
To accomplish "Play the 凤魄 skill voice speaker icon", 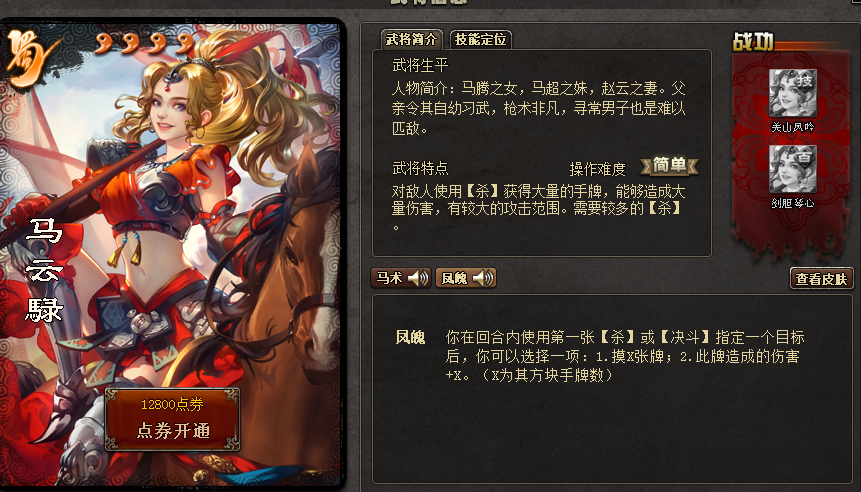I will click(483, 278).
